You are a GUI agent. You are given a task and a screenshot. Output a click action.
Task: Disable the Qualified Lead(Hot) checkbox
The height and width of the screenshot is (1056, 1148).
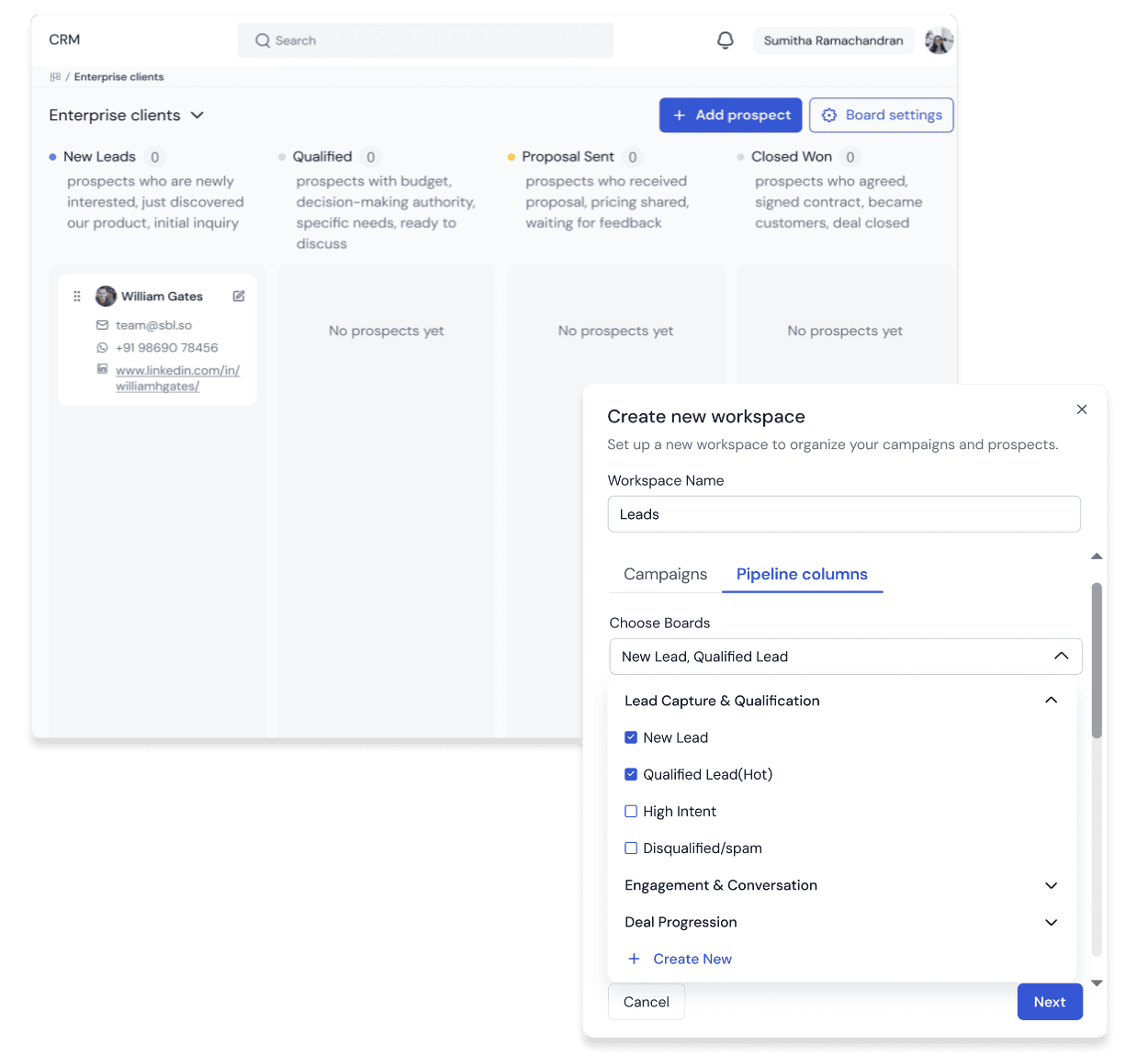coord(631,774)
